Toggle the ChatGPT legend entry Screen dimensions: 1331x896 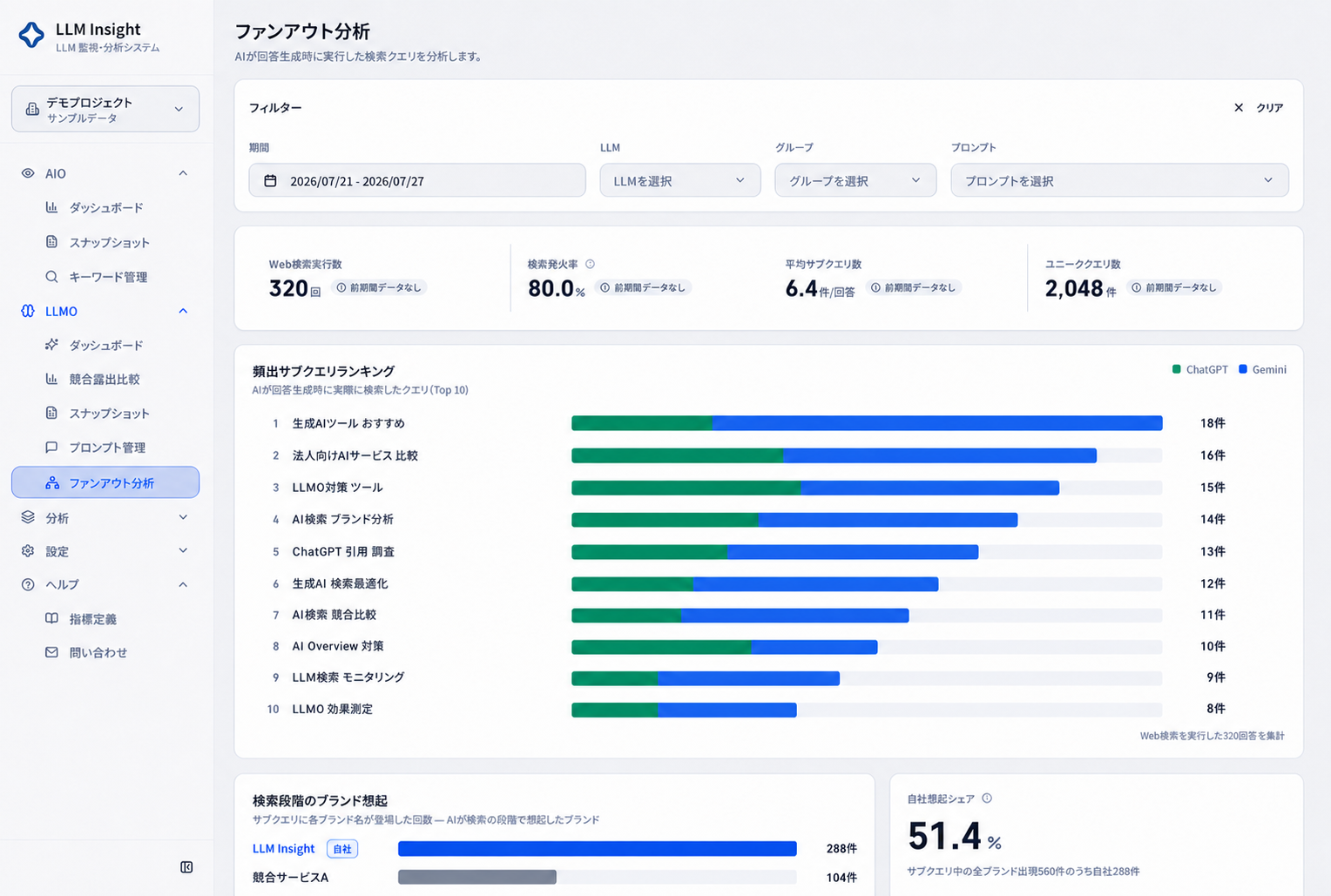pyautogui.click(x=1200, y=369)
